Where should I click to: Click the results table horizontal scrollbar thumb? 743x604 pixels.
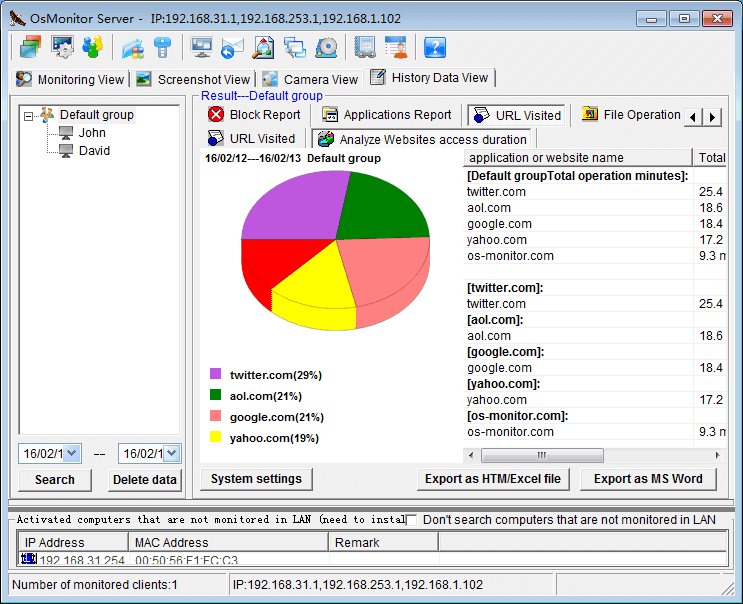(x=542, y=455)
